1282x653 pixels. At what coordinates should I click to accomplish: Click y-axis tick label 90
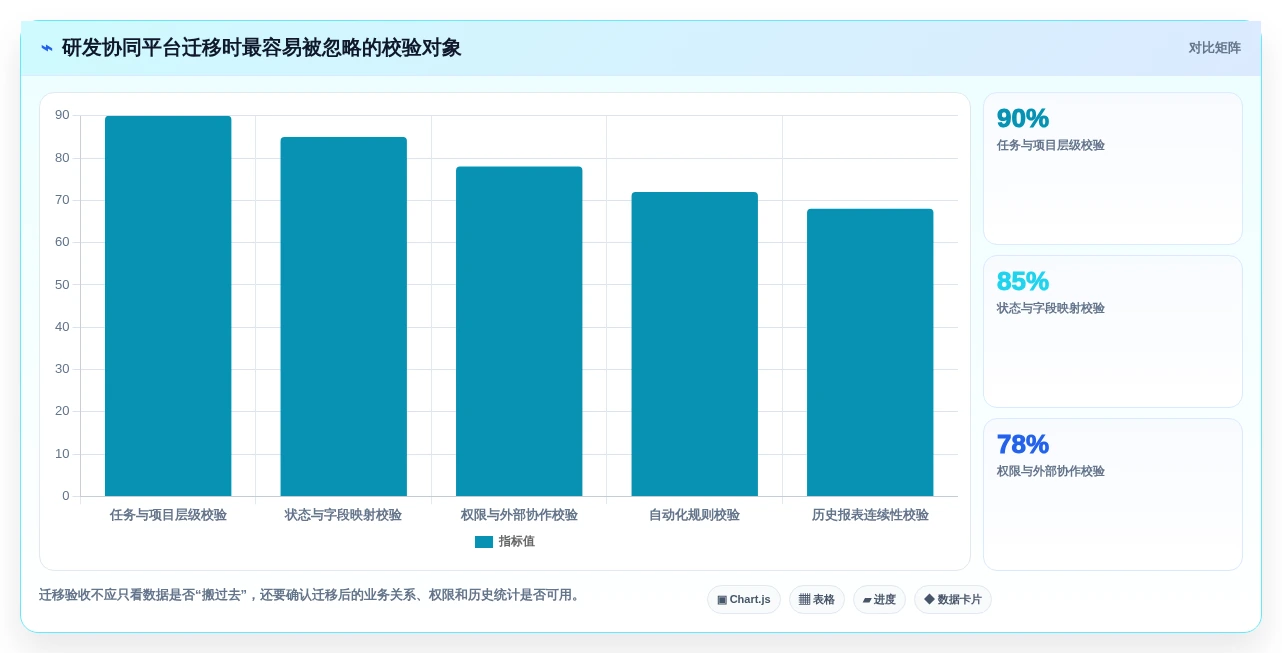point(62,116)
